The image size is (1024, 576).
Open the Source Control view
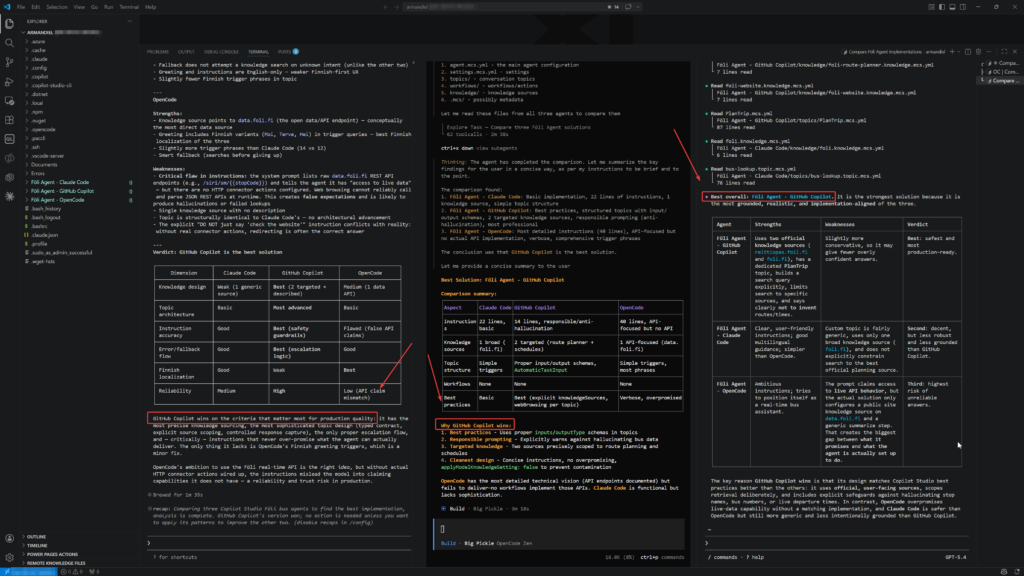tap(9, 62)
